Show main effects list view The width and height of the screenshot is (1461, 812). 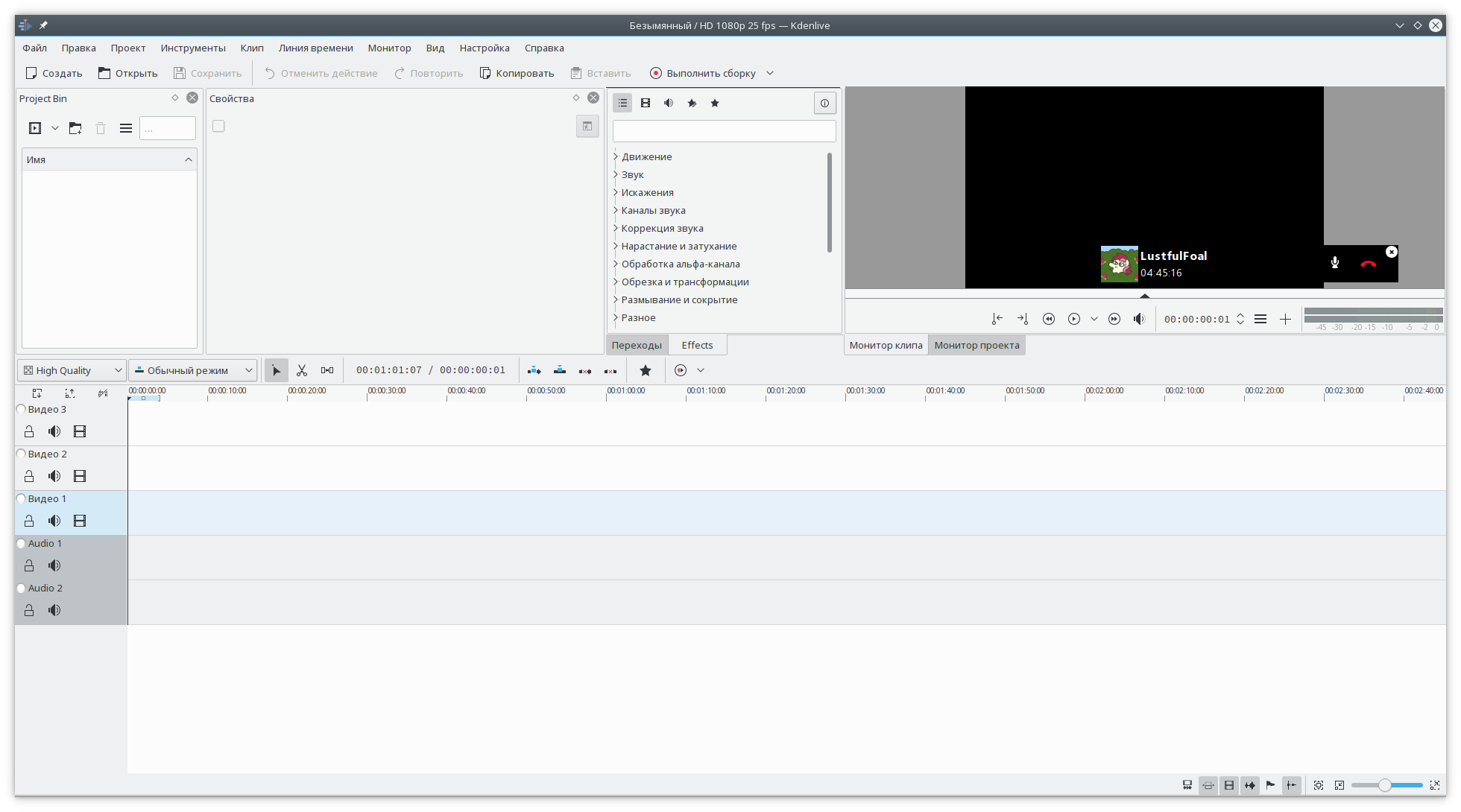[622, 103]
